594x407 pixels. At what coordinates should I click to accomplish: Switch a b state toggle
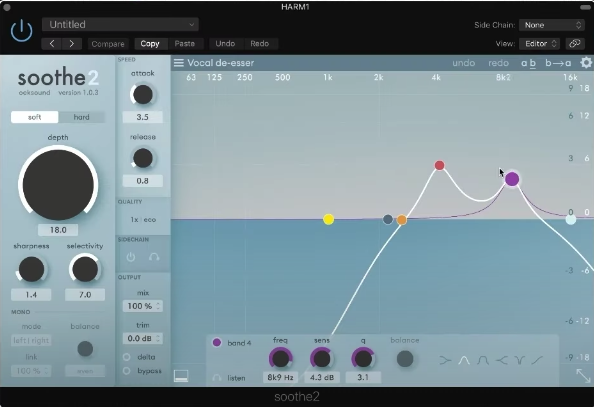[x=528, y=63]
